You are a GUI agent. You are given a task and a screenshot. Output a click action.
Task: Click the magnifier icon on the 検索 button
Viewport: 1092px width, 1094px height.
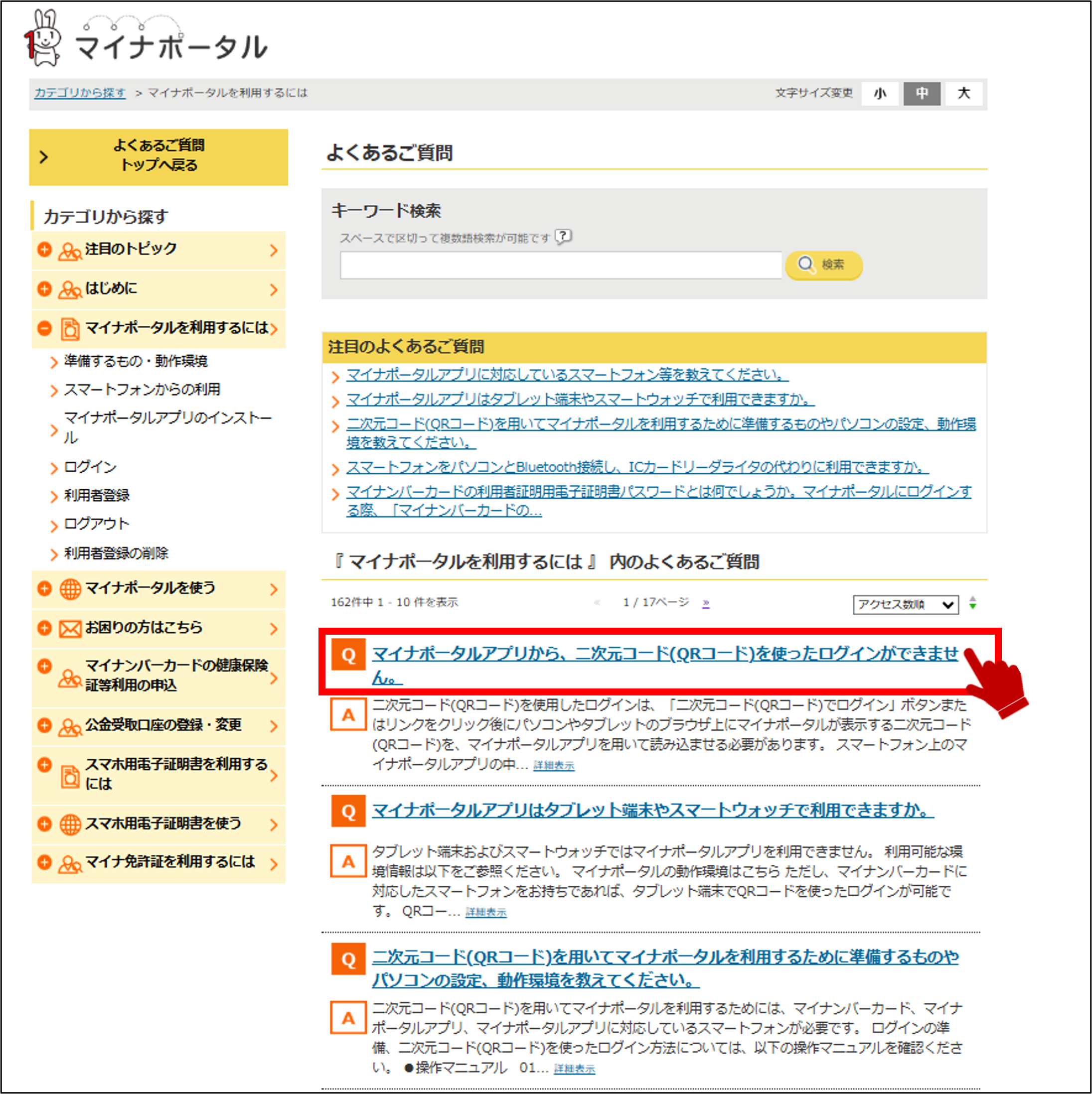[x=806, y=265]
